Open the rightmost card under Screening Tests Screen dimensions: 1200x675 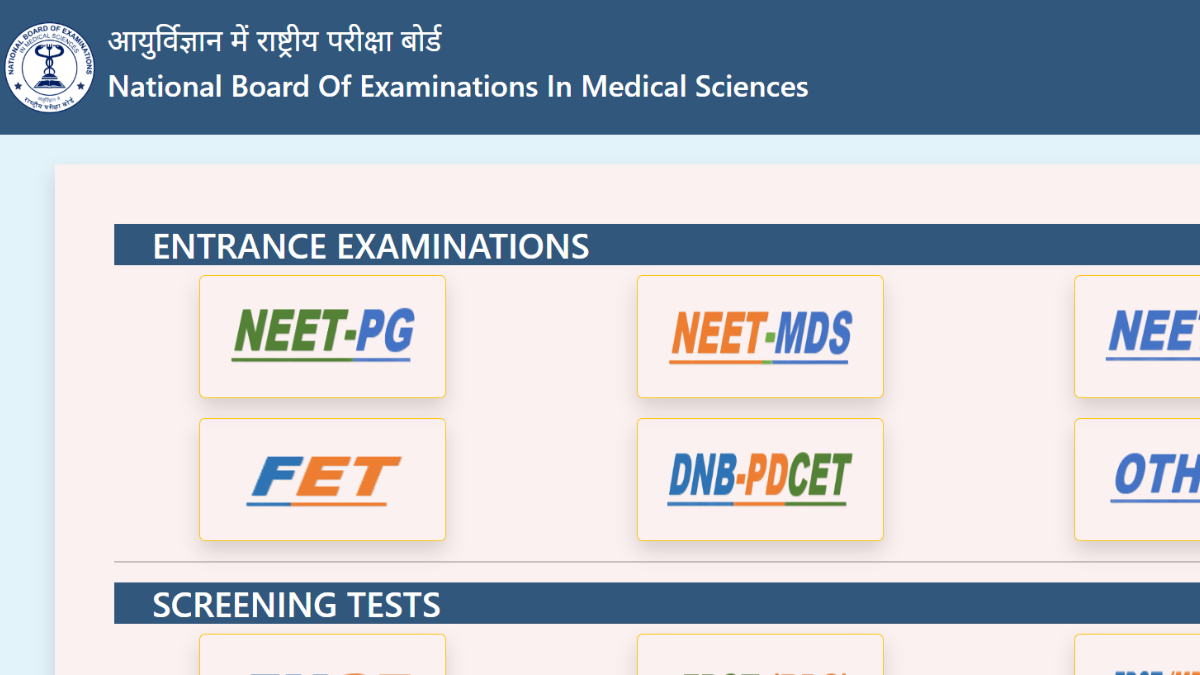(1138, 656)
